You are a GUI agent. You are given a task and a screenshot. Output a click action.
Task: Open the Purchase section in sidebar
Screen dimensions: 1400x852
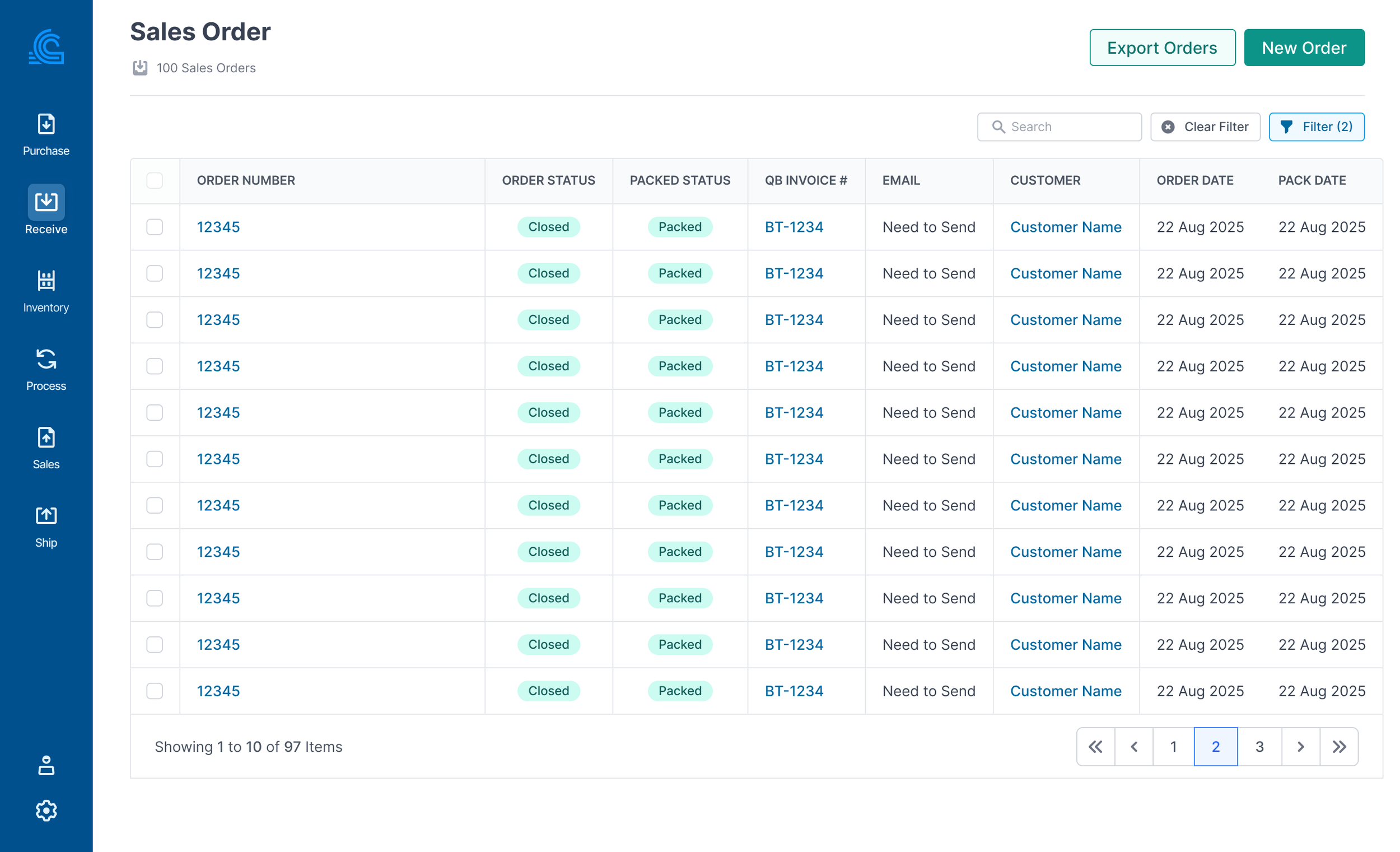click(46, 134)
